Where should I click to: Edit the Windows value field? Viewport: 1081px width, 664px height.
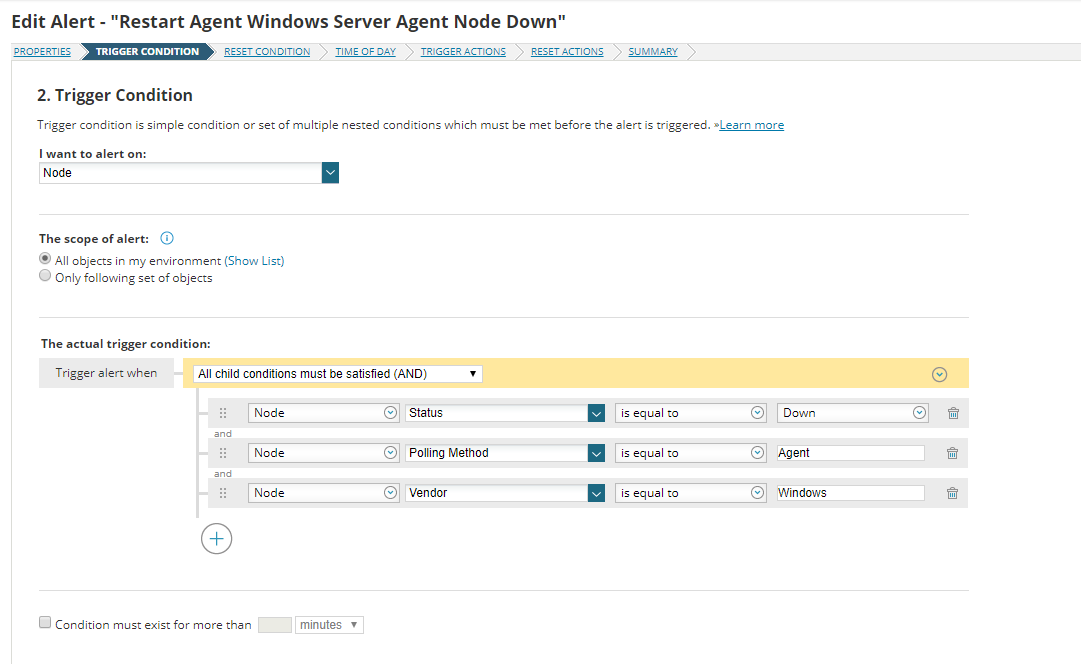click(x=851, y=493)
